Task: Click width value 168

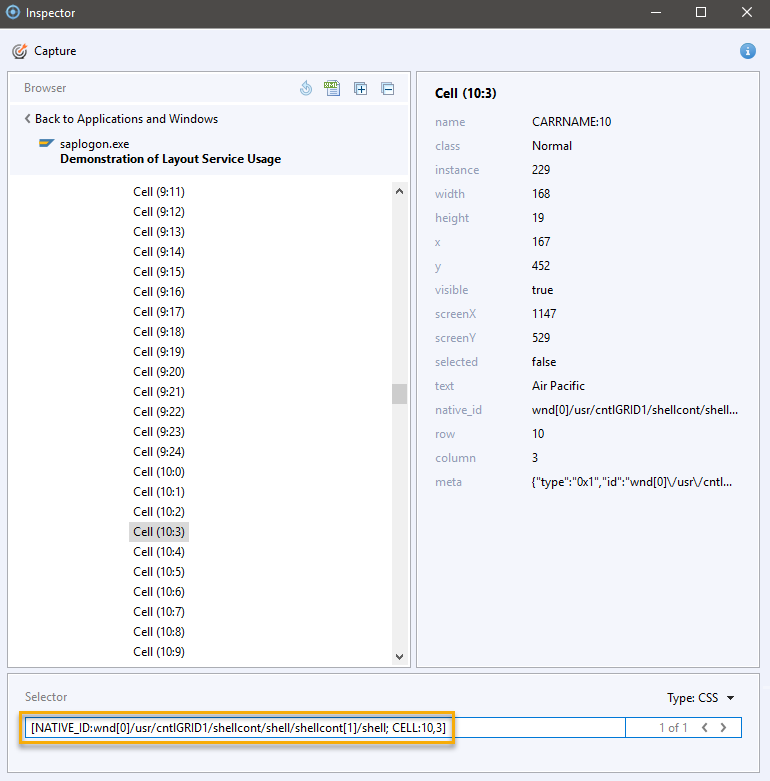Action: (x=541, y=193)
